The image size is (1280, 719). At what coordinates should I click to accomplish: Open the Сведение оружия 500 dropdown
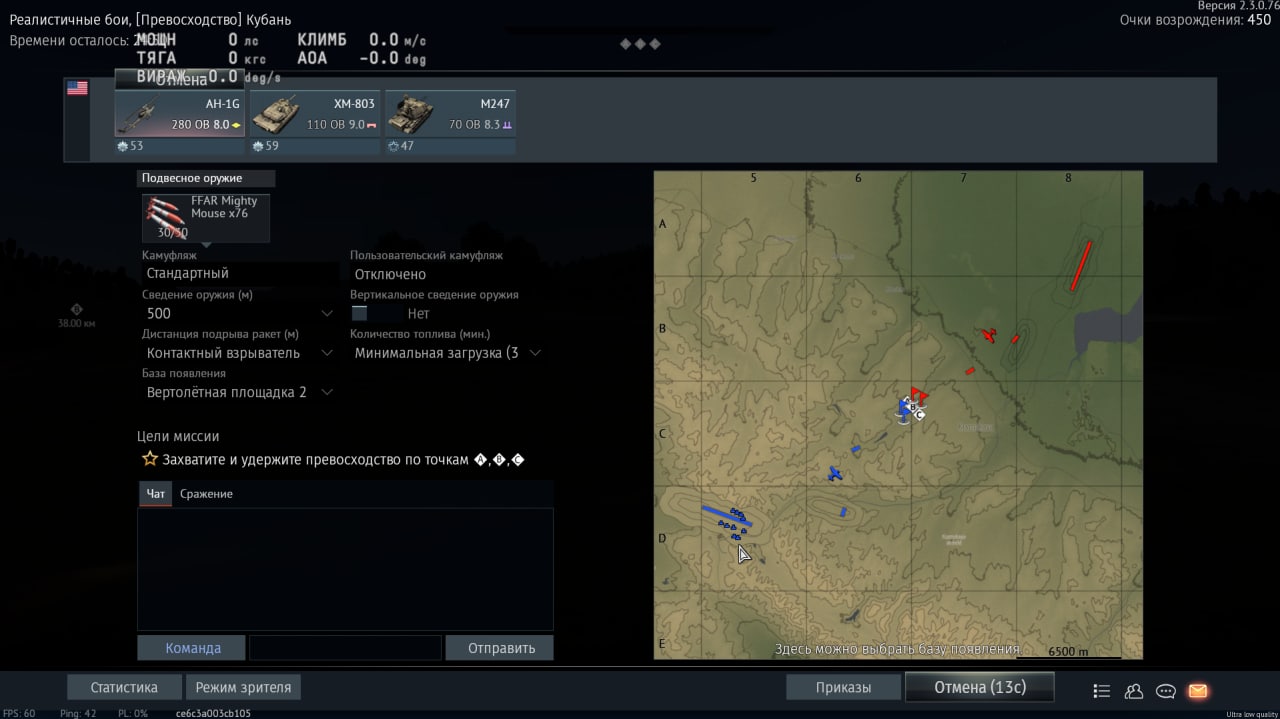[x=238, y=313]
